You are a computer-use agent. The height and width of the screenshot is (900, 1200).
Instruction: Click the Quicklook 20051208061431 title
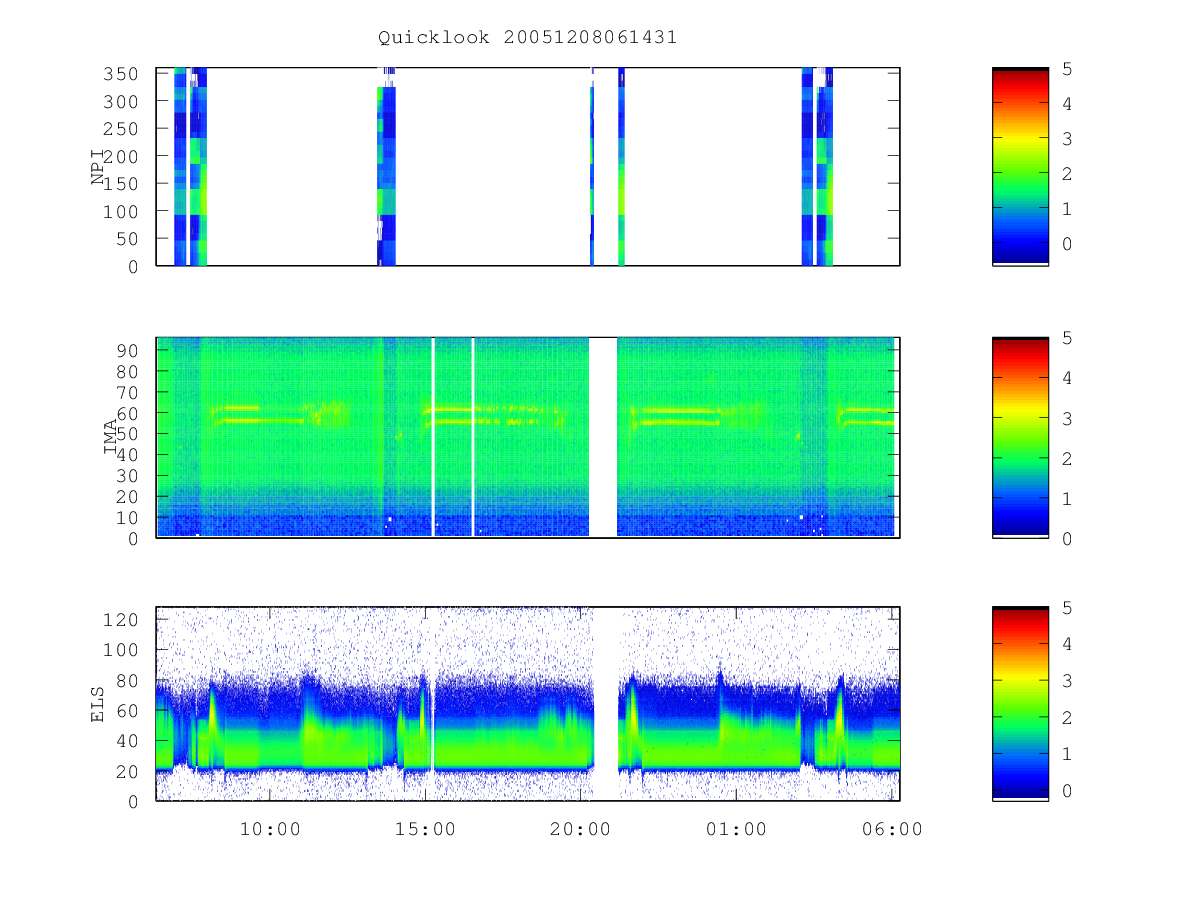pos(527,37)
